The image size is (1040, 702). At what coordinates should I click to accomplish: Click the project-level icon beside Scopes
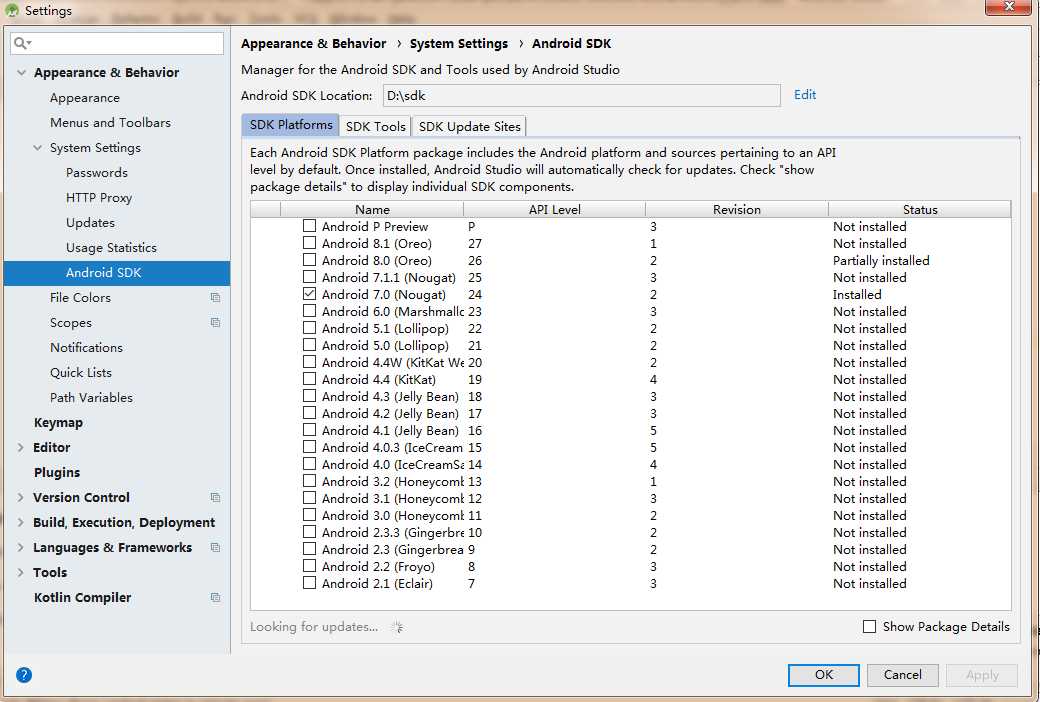tap(216, 322)
